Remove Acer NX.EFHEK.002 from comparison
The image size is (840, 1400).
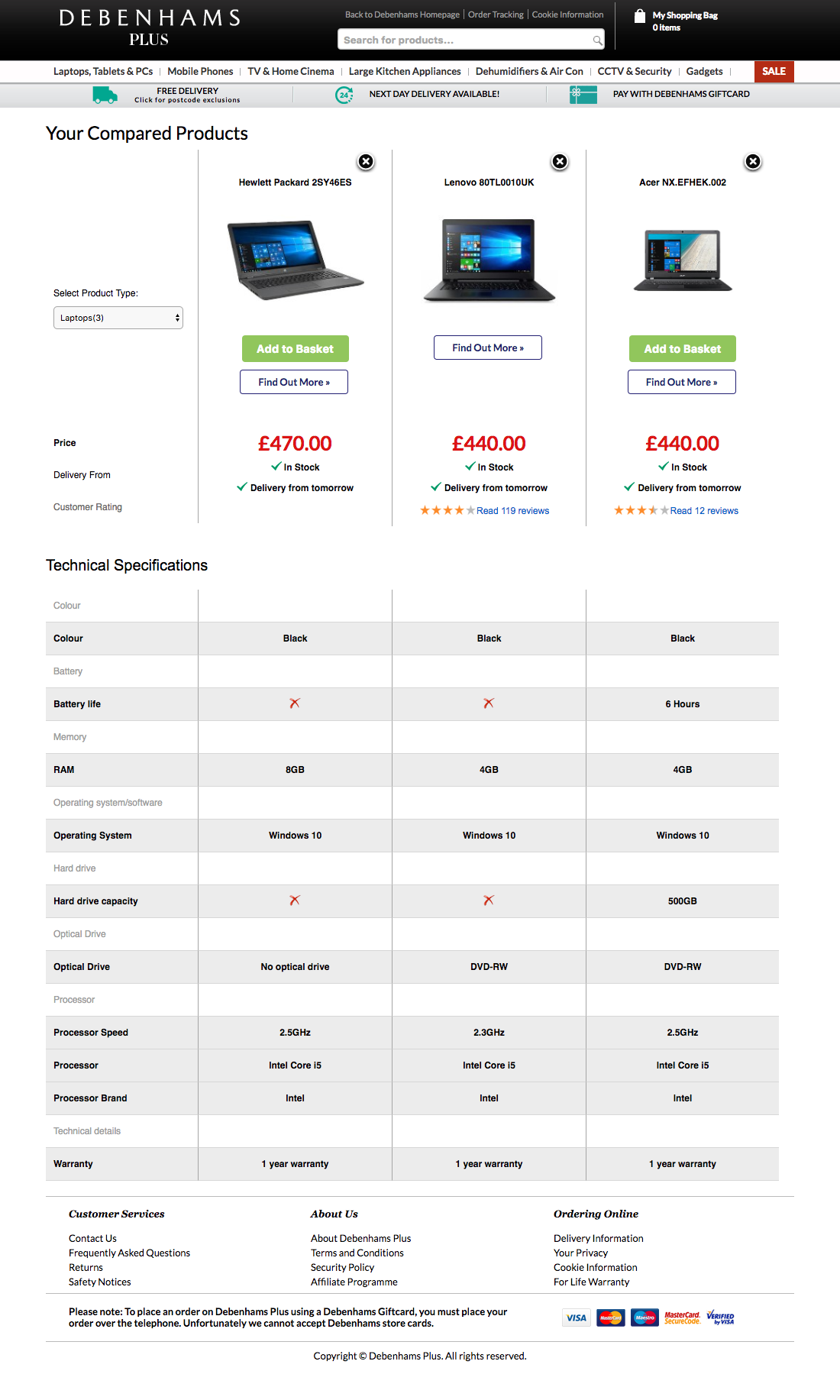coord(754,160)
